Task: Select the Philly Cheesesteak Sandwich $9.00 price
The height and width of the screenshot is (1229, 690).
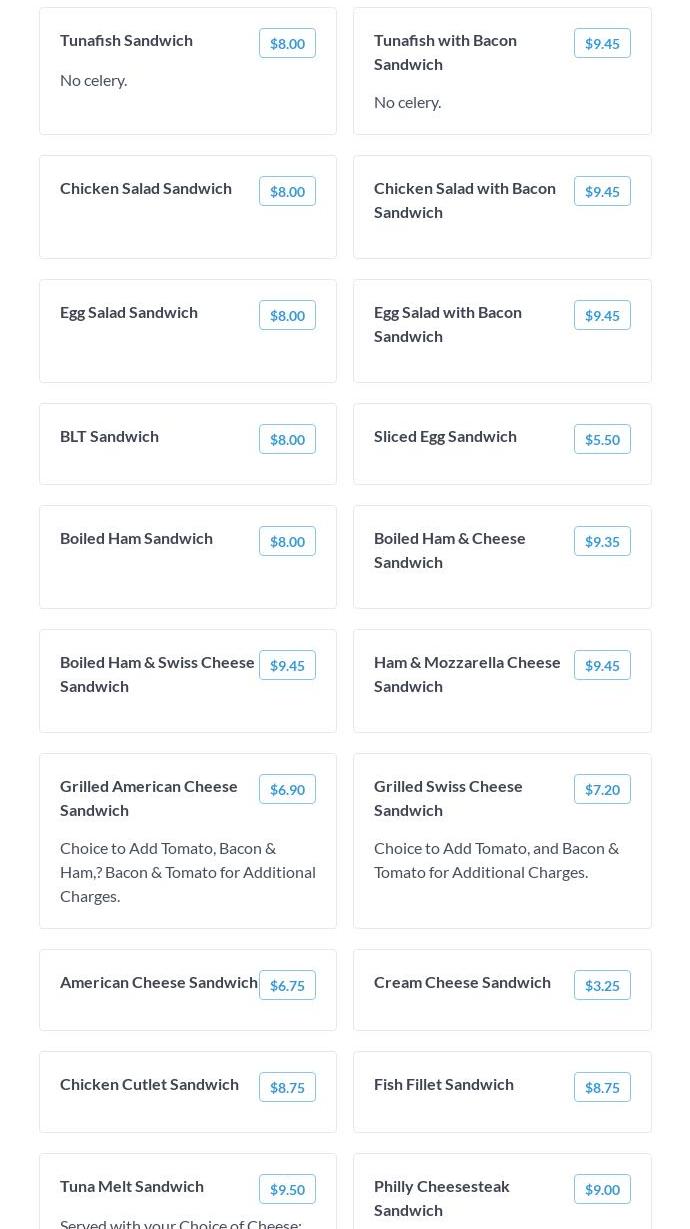Action: point(602,1189)
